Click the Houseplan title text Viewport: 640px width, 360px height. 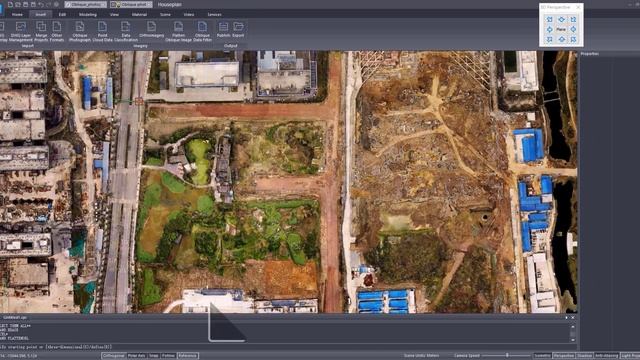[170, 4]
